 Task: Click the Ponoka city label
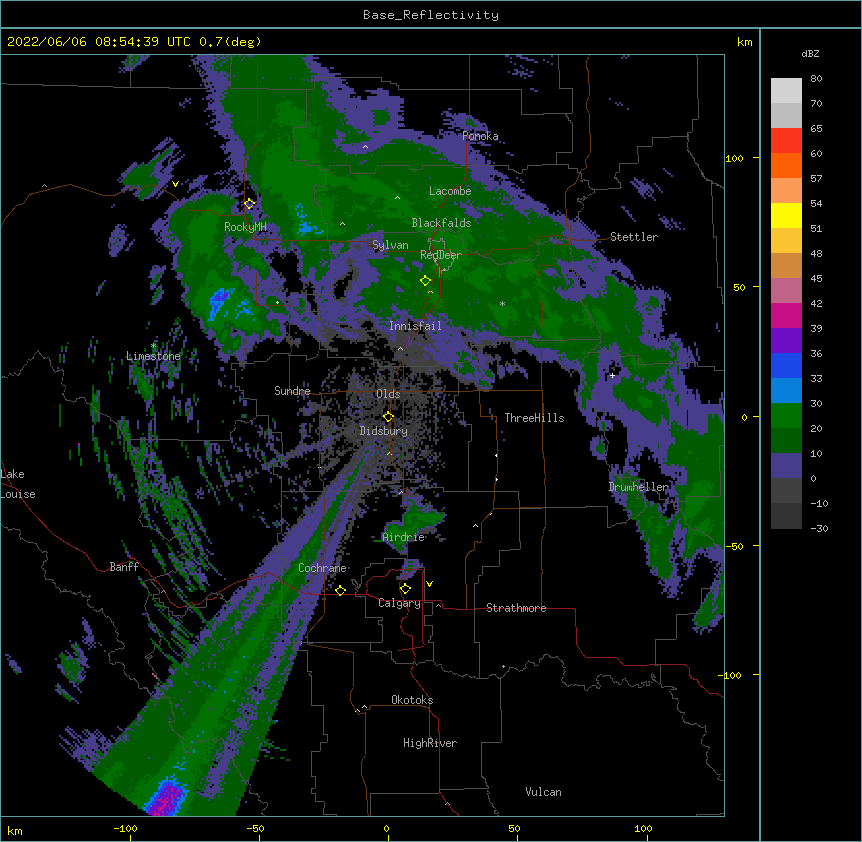click(480, 136)
